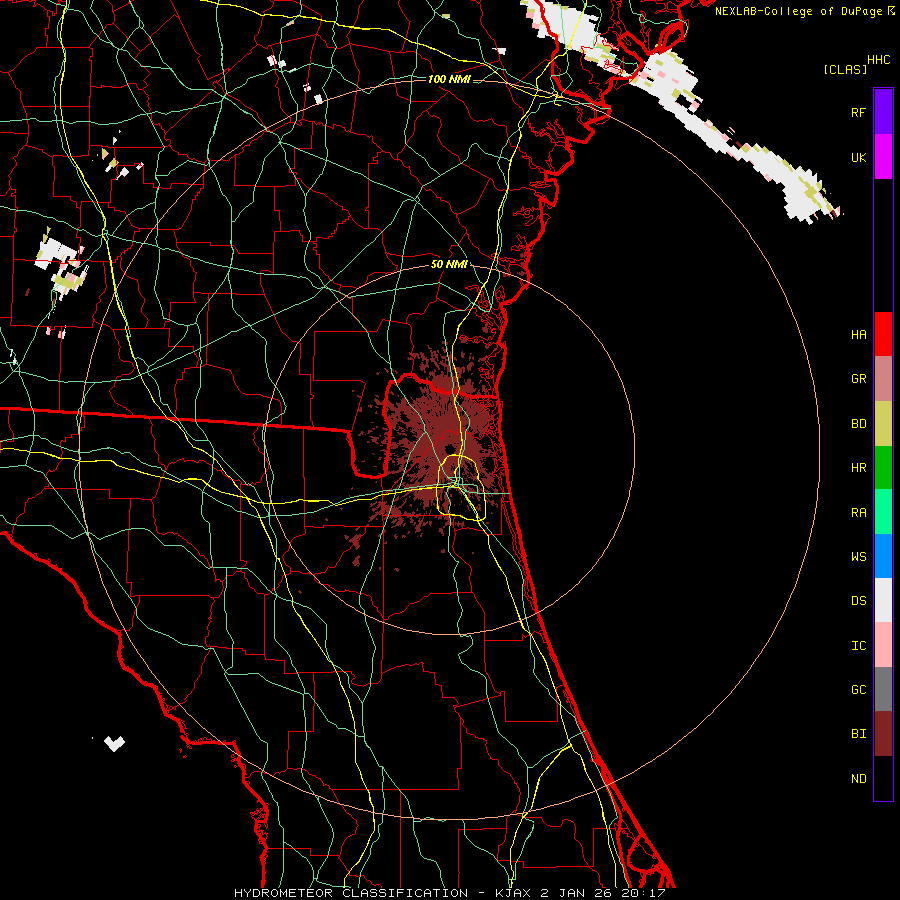Click the red HA legend swatch
Screen dimensions: 900x900
click(x=883, y=334)
